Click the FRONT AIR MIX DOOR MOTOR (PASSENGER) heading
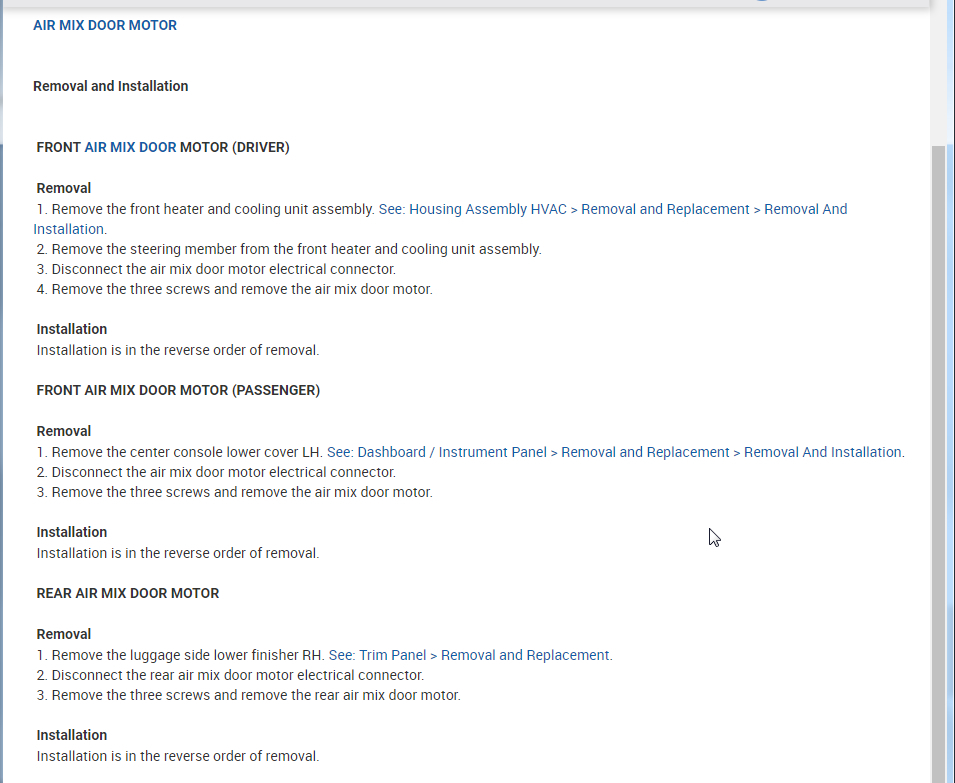This screenshot has width=955, height=783. coord(178,390)
